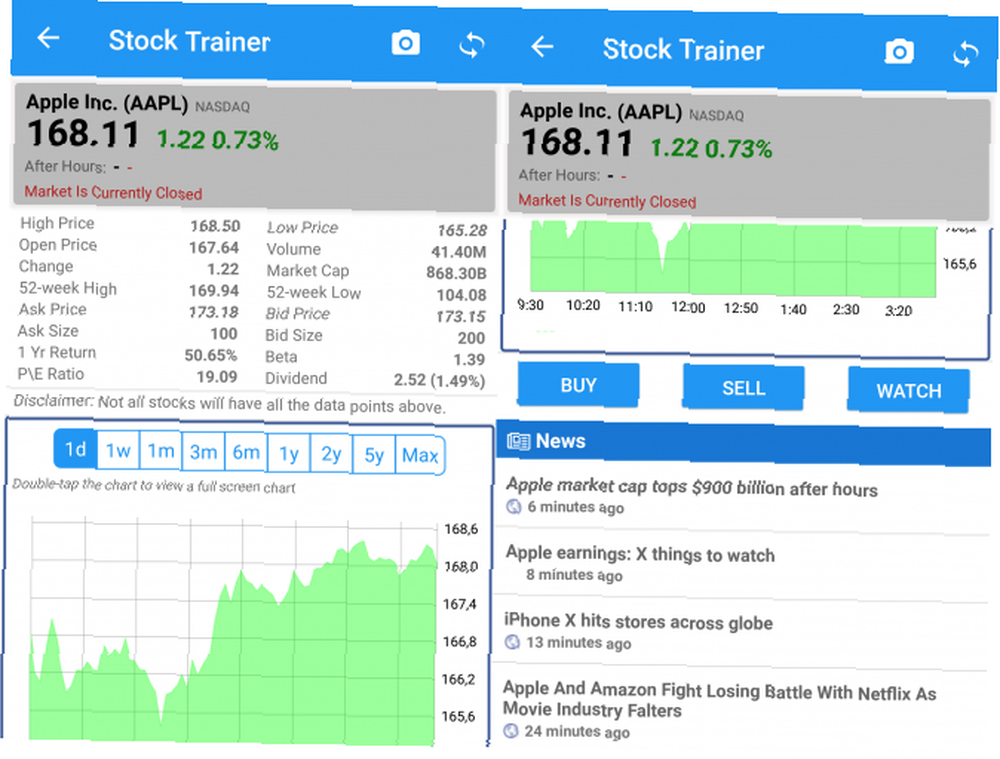Click the Low Price value 165.28
1000x759 pixels.
tap(462, 230)
